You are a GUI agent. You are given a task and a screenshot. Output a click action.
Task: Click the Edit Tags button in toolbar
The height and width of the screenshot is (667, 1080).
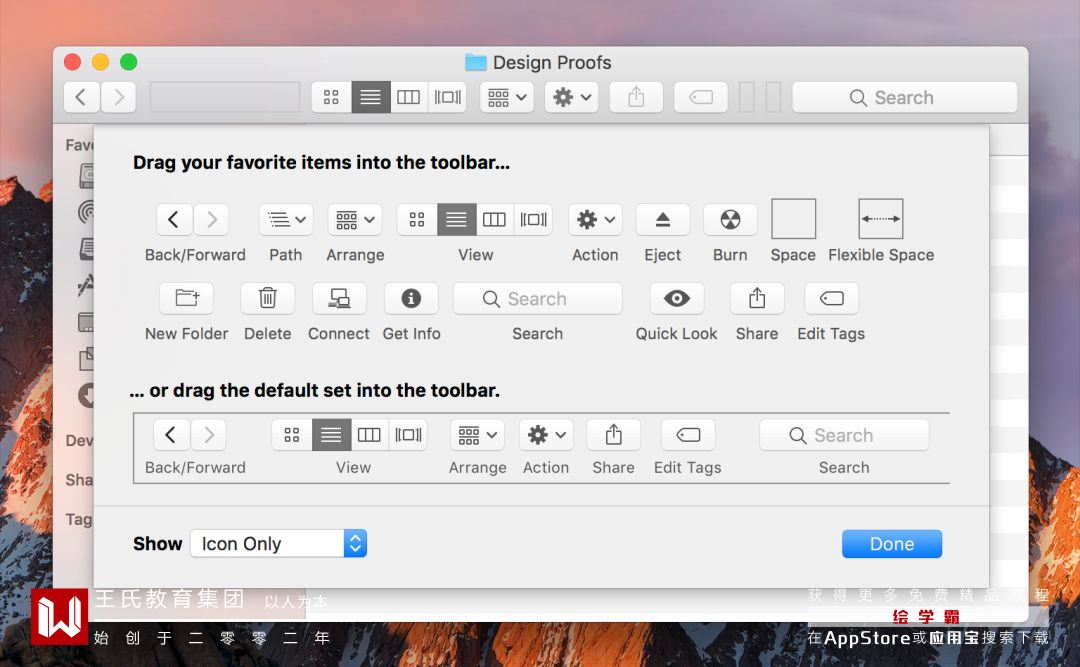[701, 97]
